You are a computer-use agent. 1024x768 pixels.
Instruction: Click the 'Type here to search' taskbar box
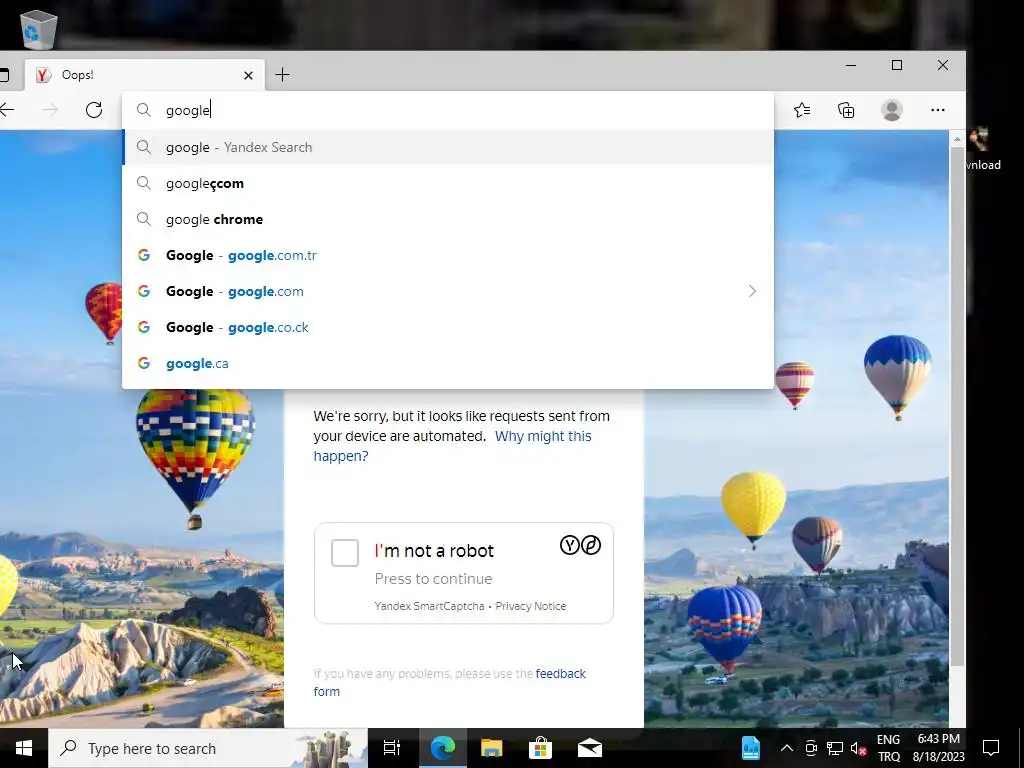(209, 748)
